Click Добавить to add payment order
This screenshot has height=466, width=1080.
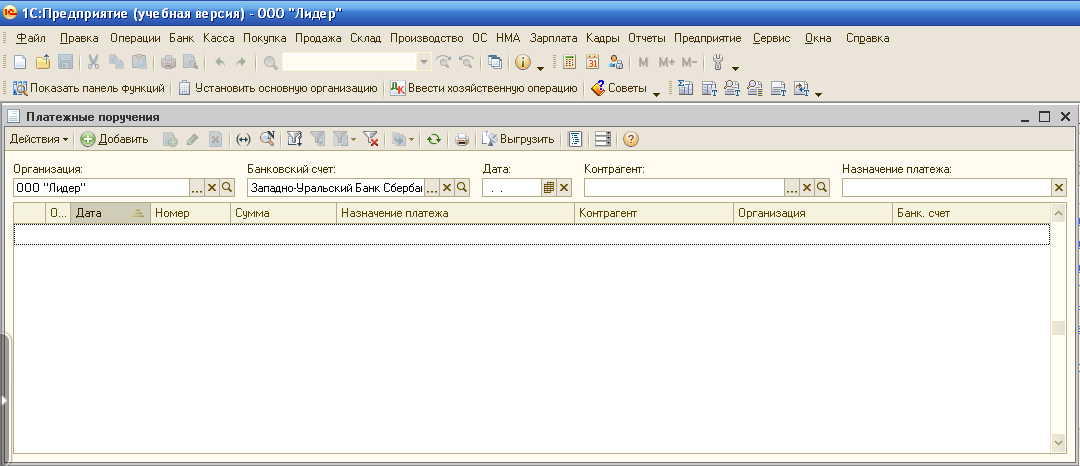click(x=114, y=139)
